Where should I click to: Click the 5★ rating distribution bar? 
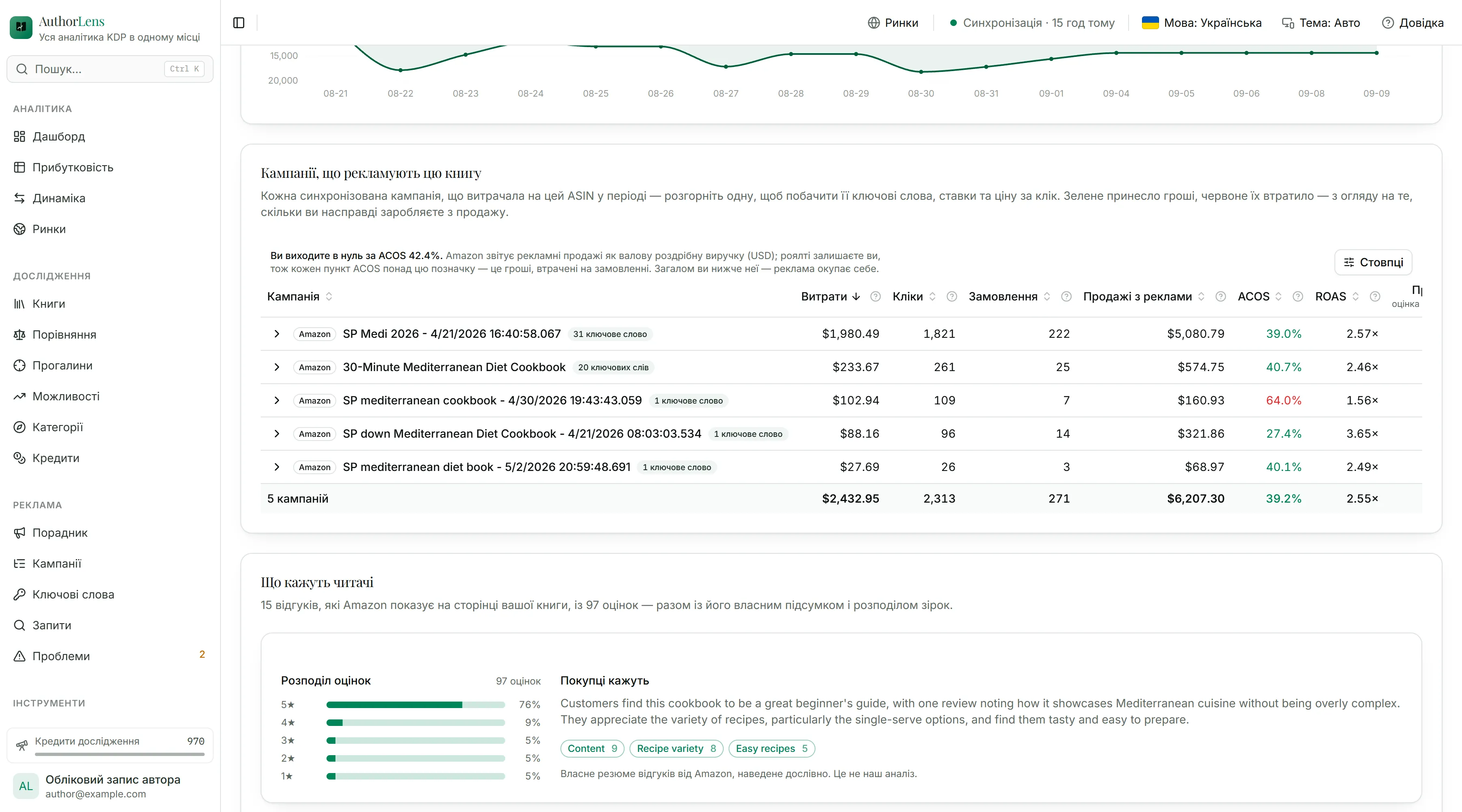tap(415, 705)
